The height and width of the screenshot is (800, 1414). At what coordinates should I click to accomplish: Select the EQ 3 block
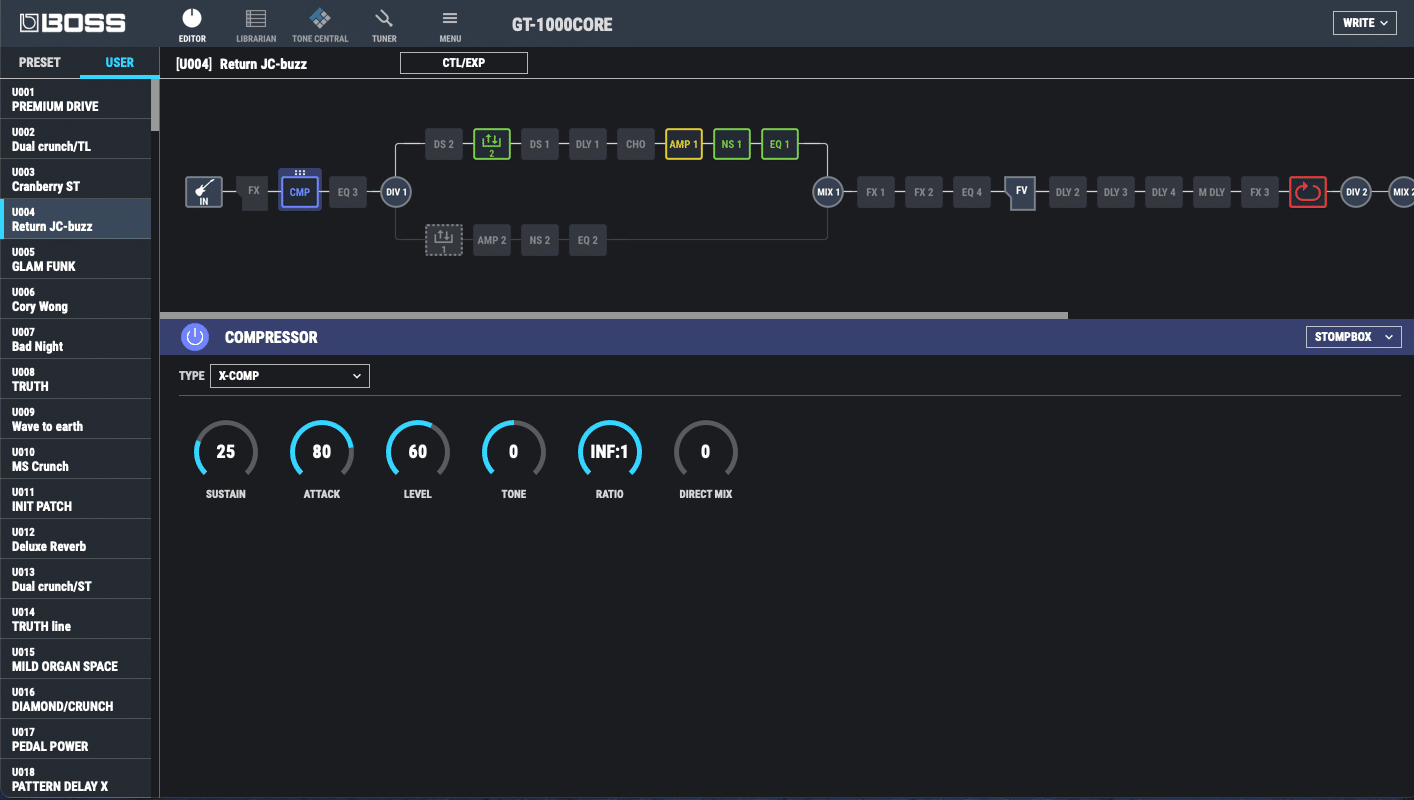[347, 192]
